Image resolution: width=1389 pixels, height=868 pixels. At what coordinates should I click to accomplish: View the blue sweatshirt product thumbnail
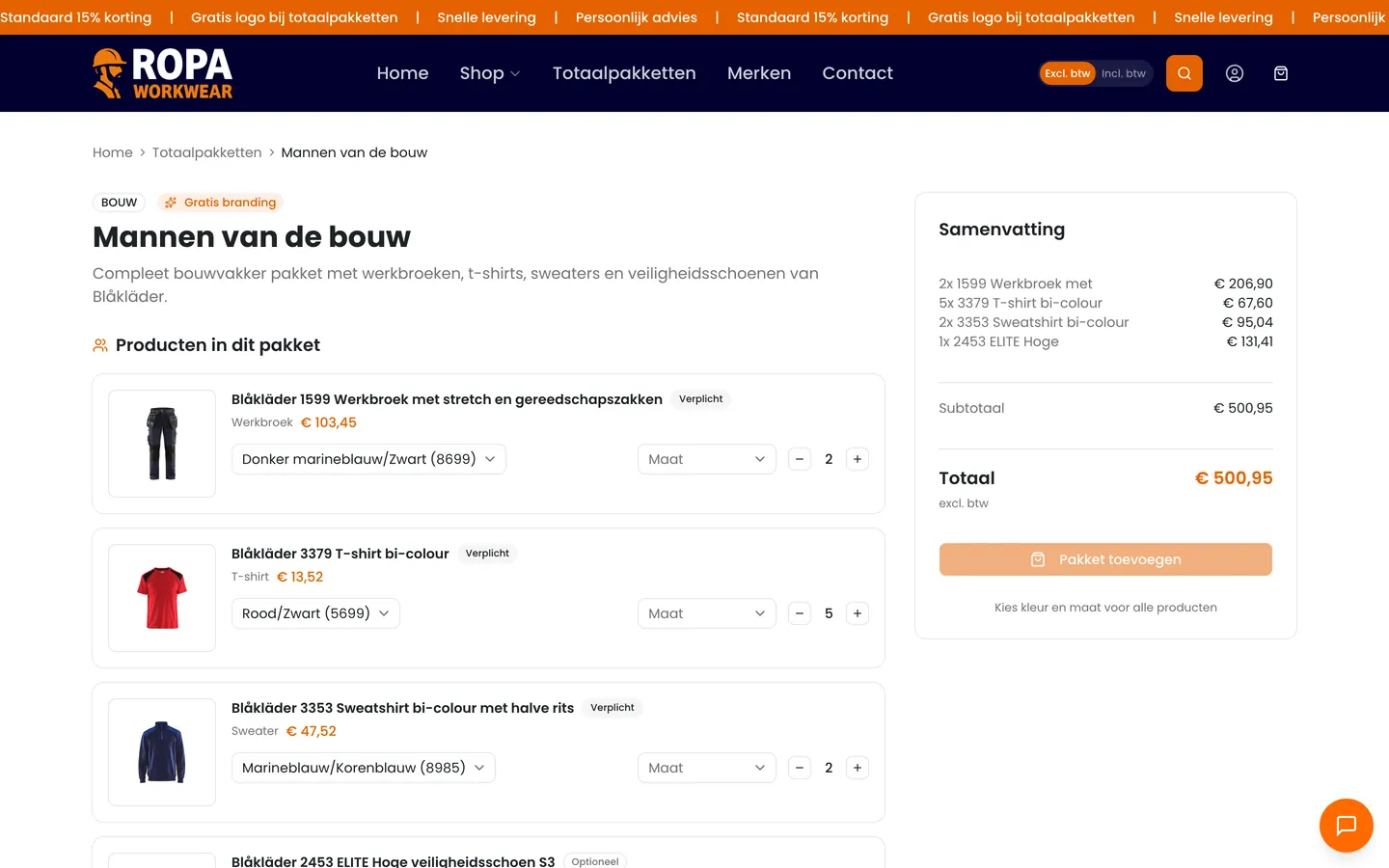[x=162, y=752]
